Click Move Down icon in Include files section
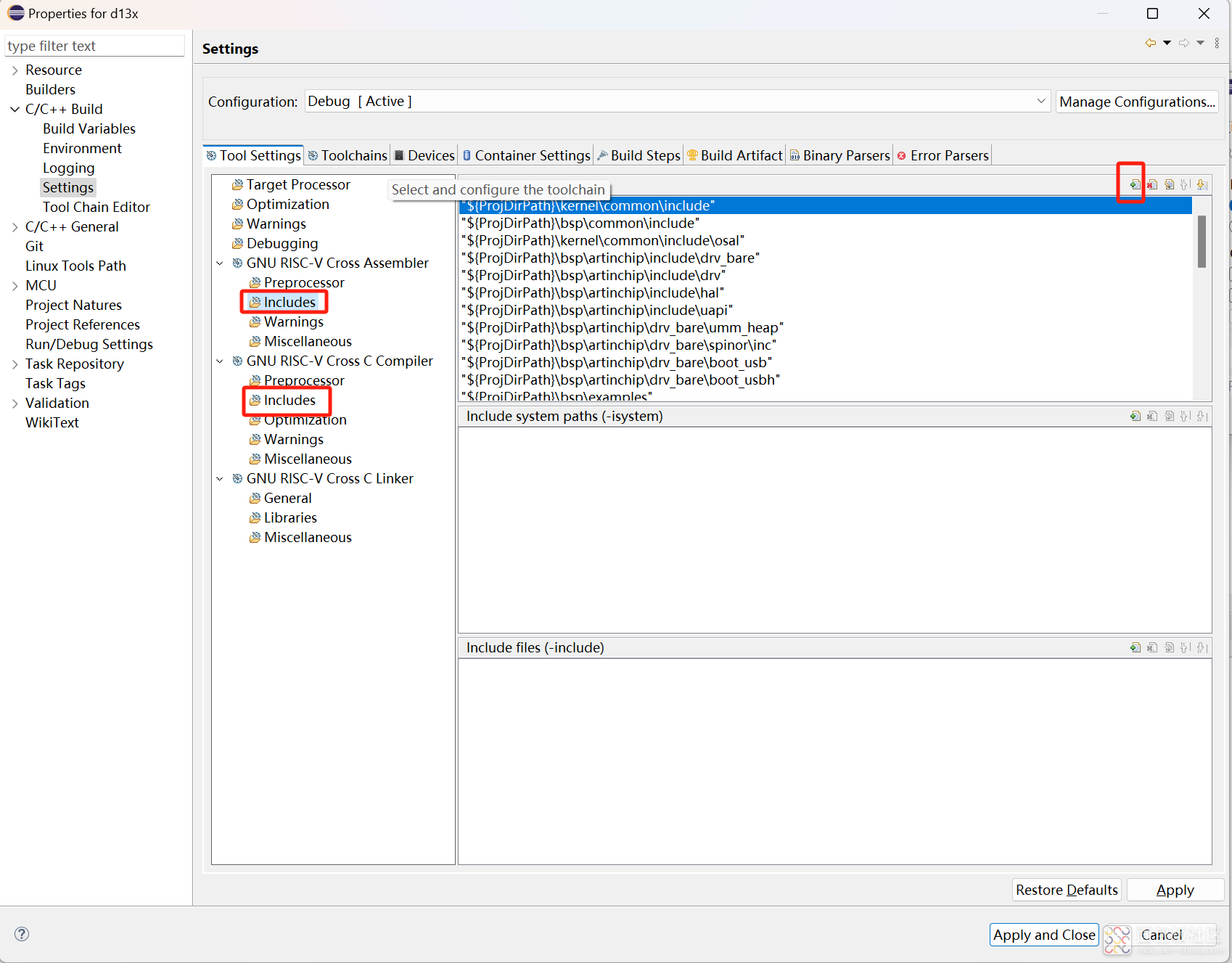 coord(1202,647)
